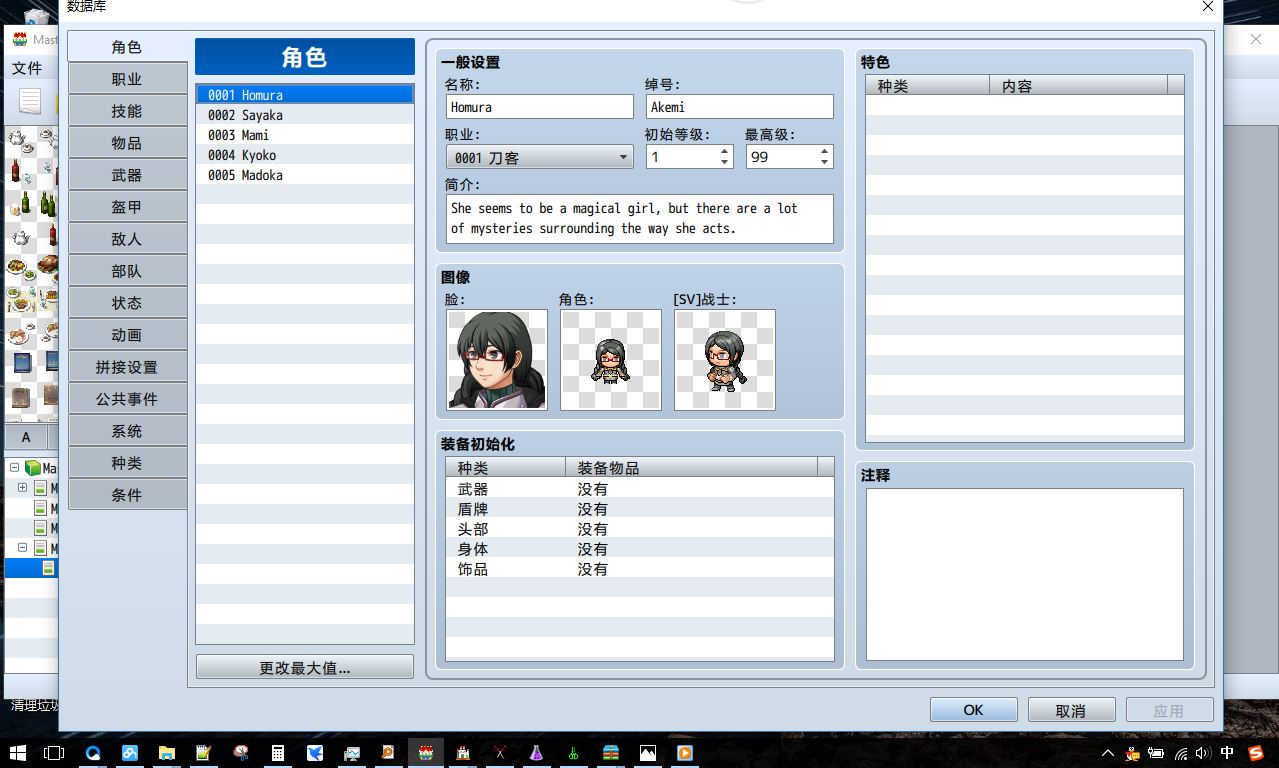Screen dimensions: 1279x768
Task: Click the 更改最大值... button
Action: pyautogui.click(x=305, y=667)
